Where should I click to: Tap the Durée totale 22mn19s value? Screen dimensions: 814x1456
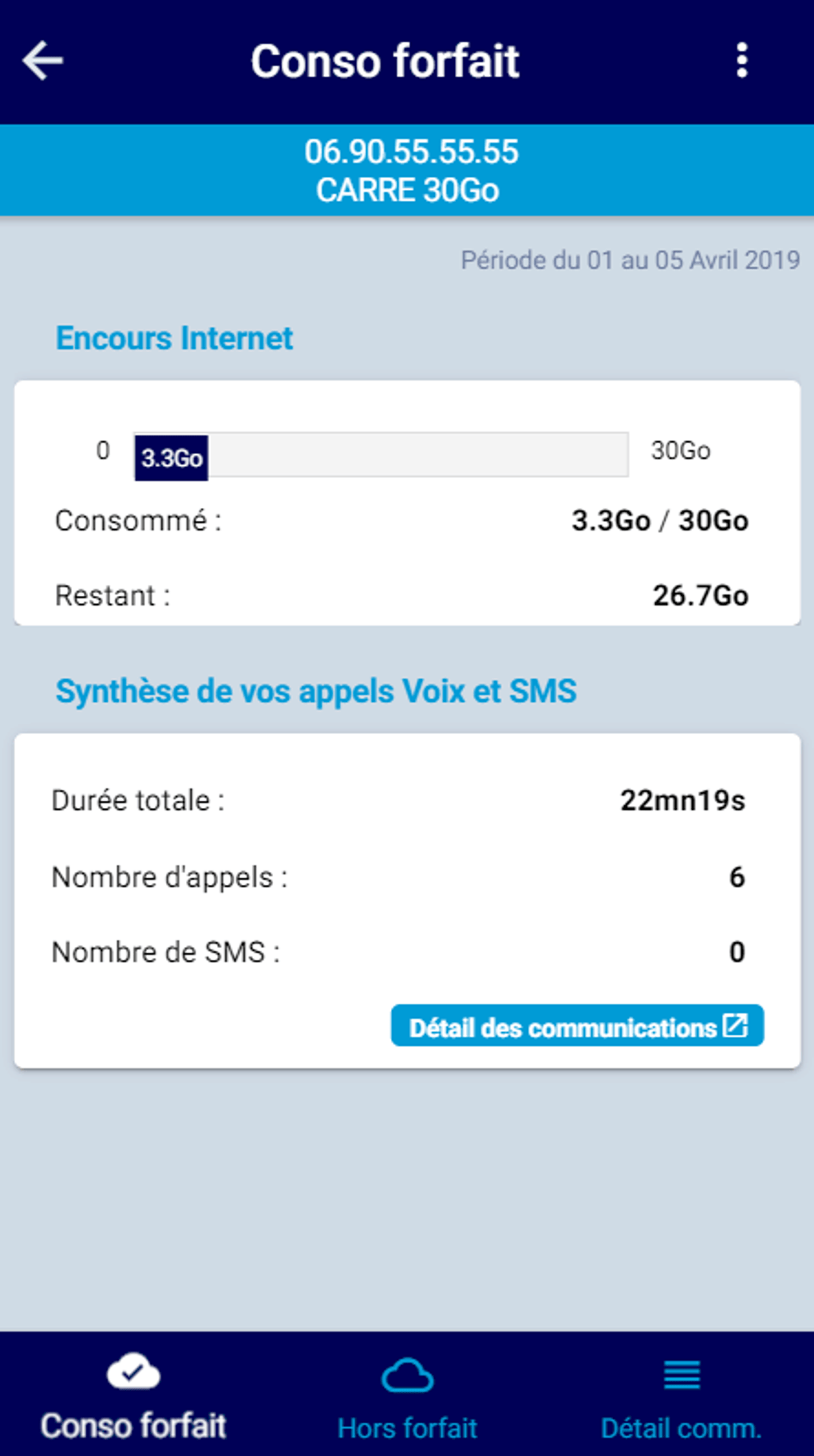point(682,800)
